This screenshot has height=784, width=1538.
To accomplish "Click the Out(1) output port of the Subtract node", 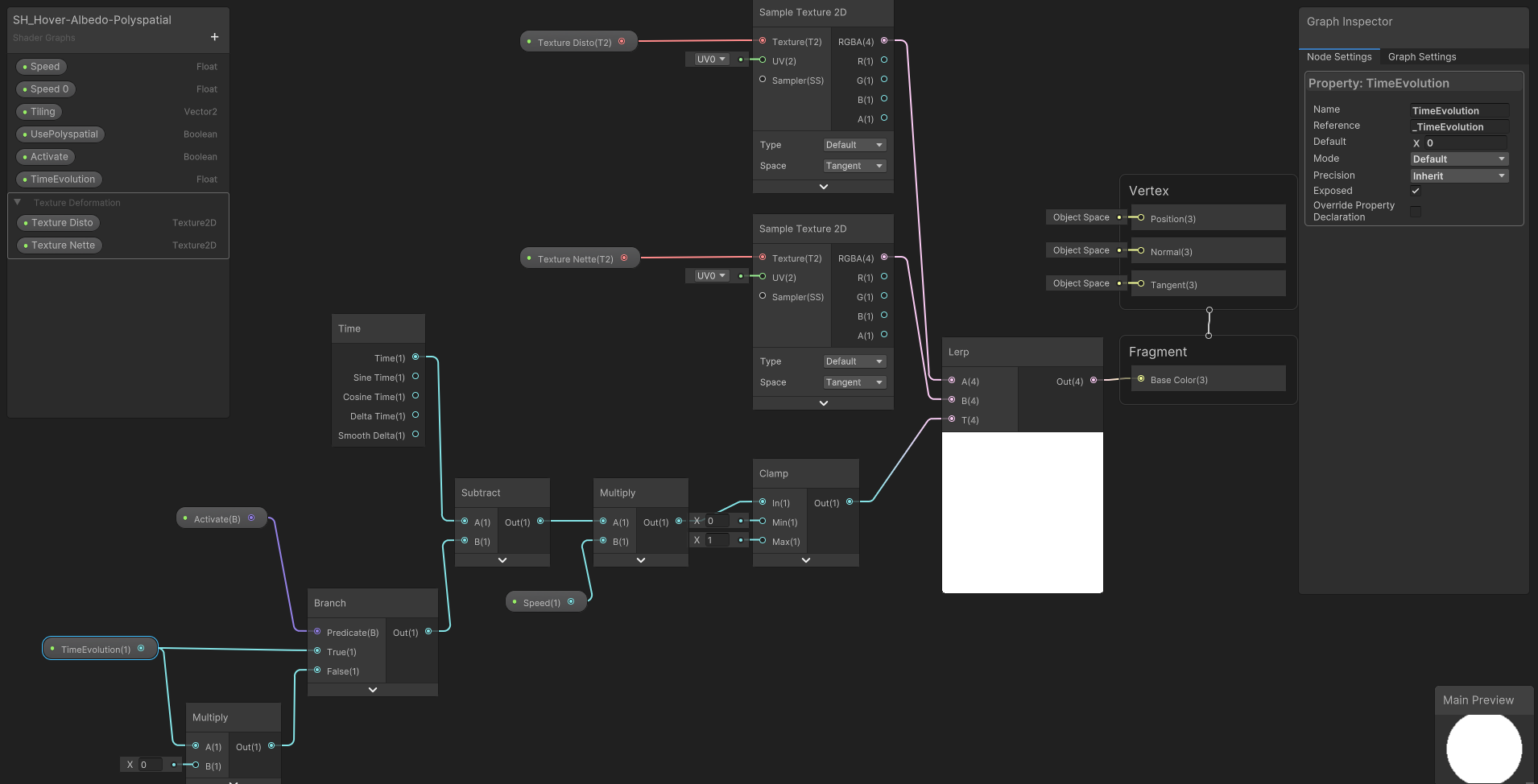I will 540,522.
